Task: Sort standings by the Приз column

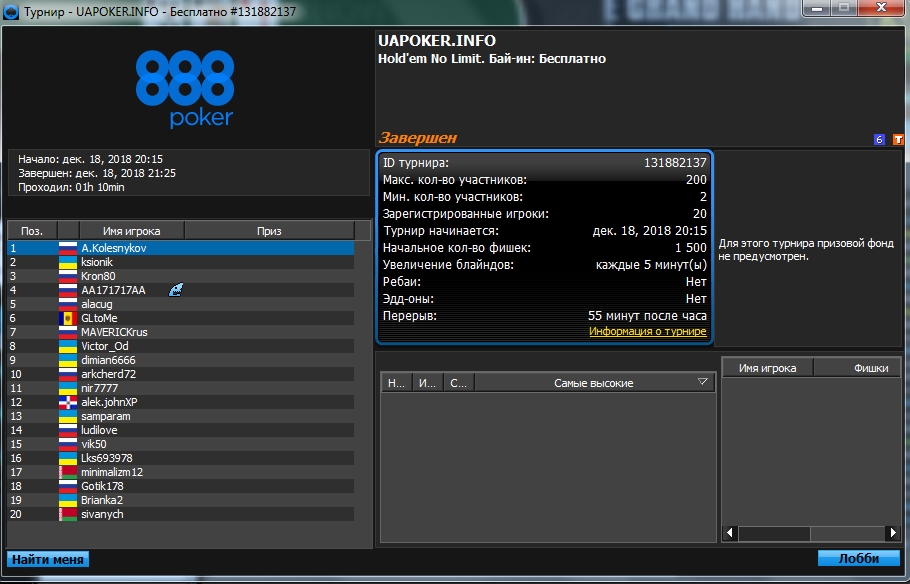Action: pyautogui.click(x=269, y=230)
